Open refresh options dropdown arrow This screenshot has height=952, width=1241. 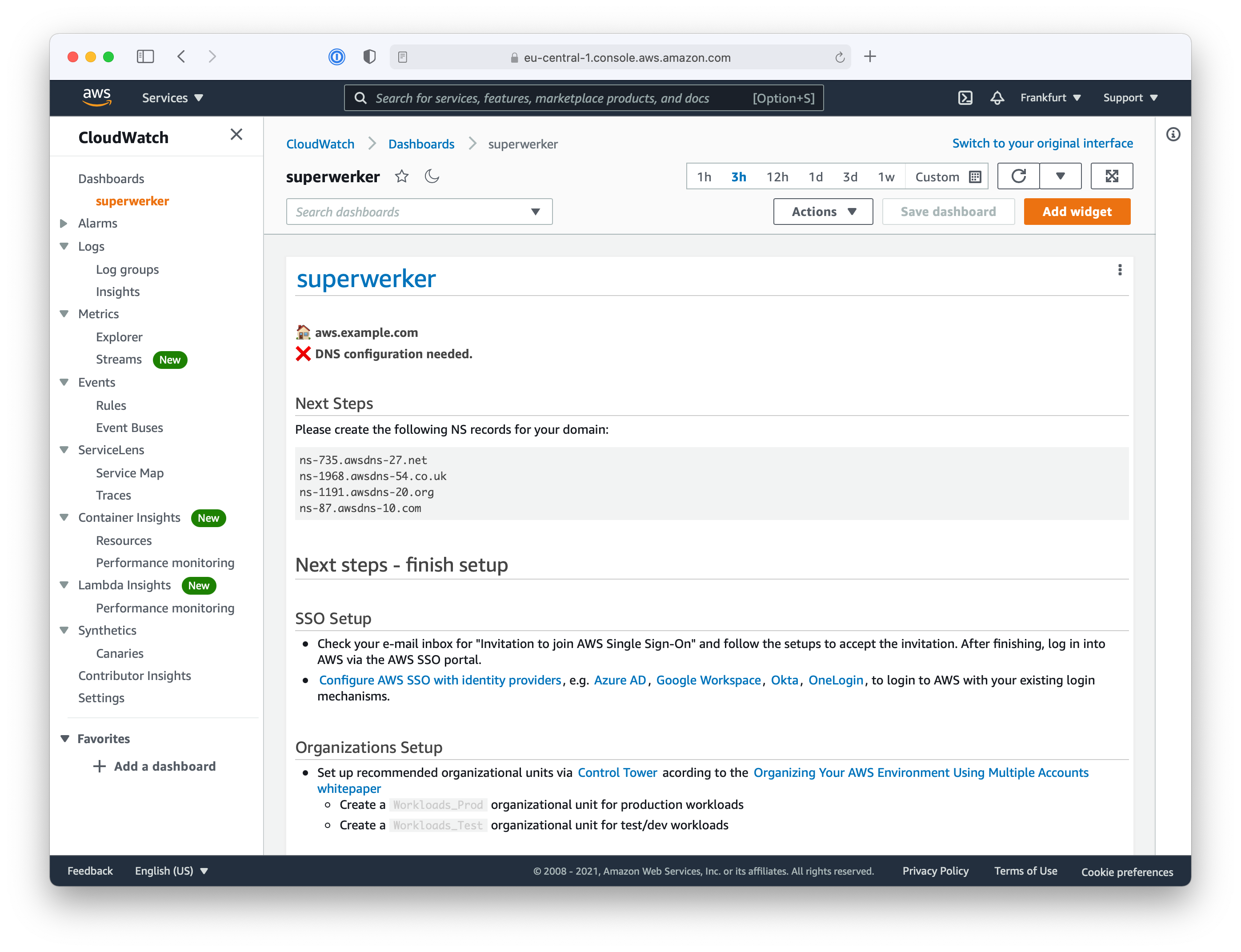(x=1060, y=176)
